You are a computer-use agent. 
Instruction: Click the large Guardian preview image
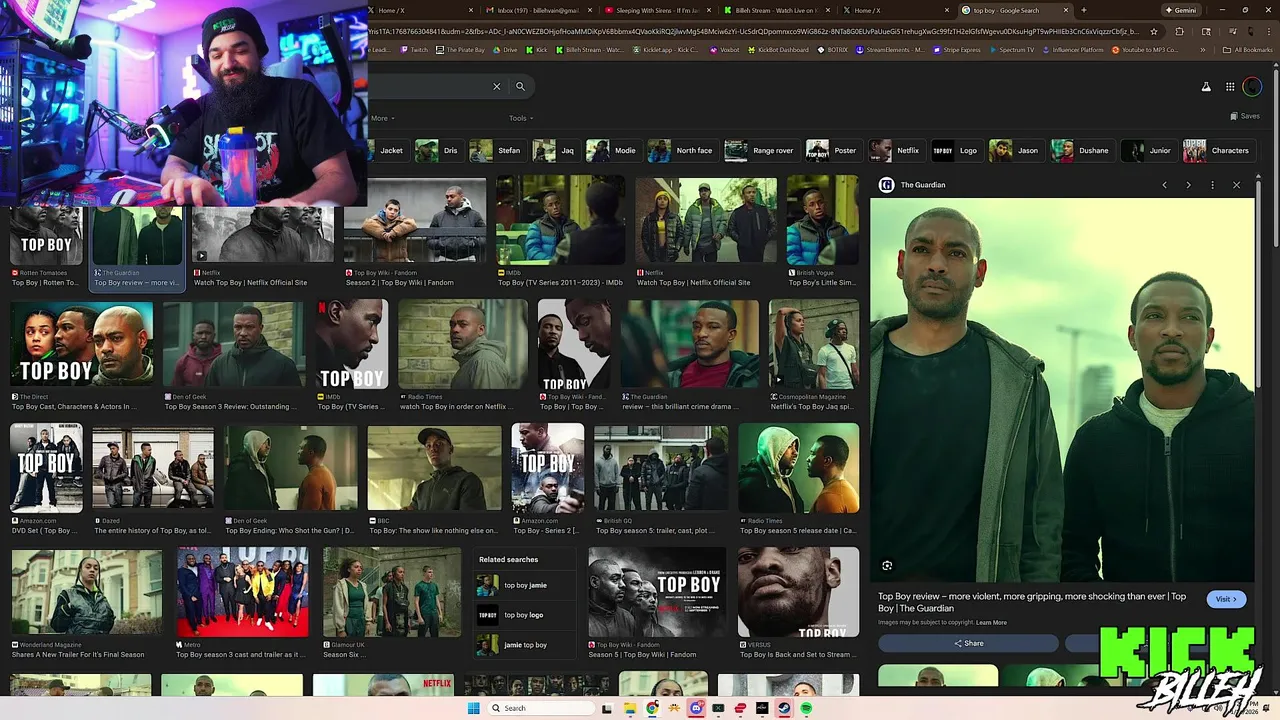coord(1062,390)
